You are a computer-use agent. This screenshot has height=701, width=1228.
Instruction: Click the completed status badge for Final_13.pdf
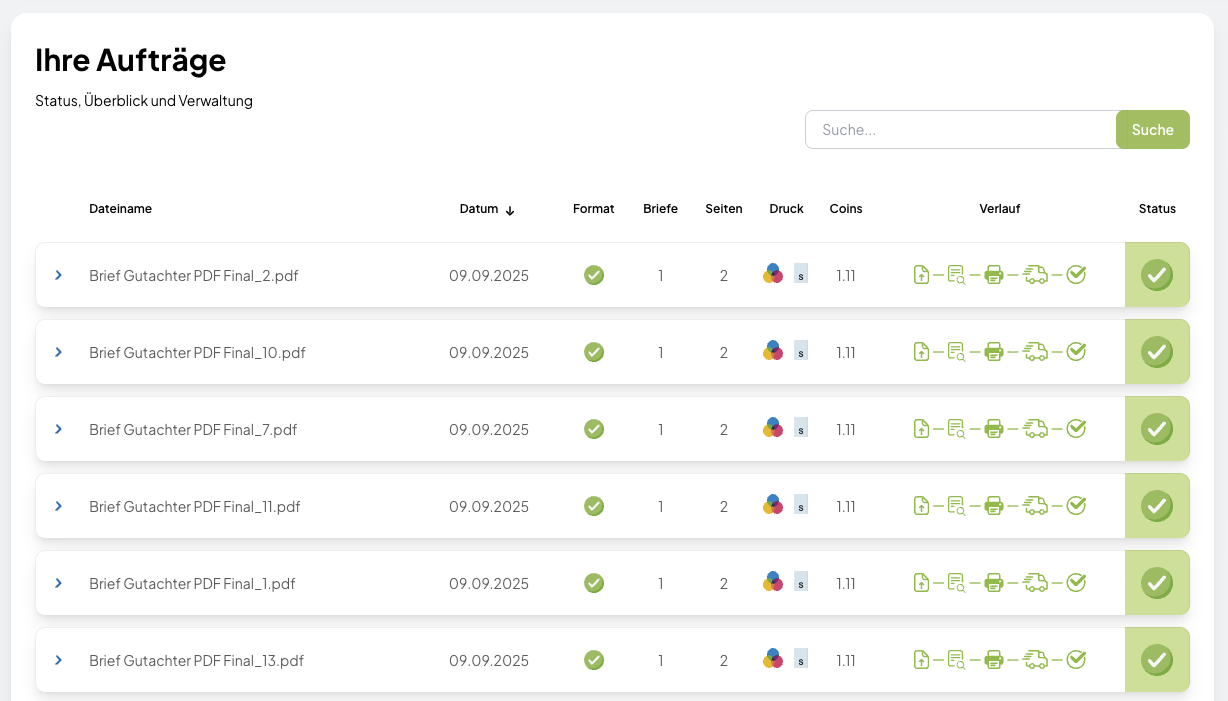1157,660
